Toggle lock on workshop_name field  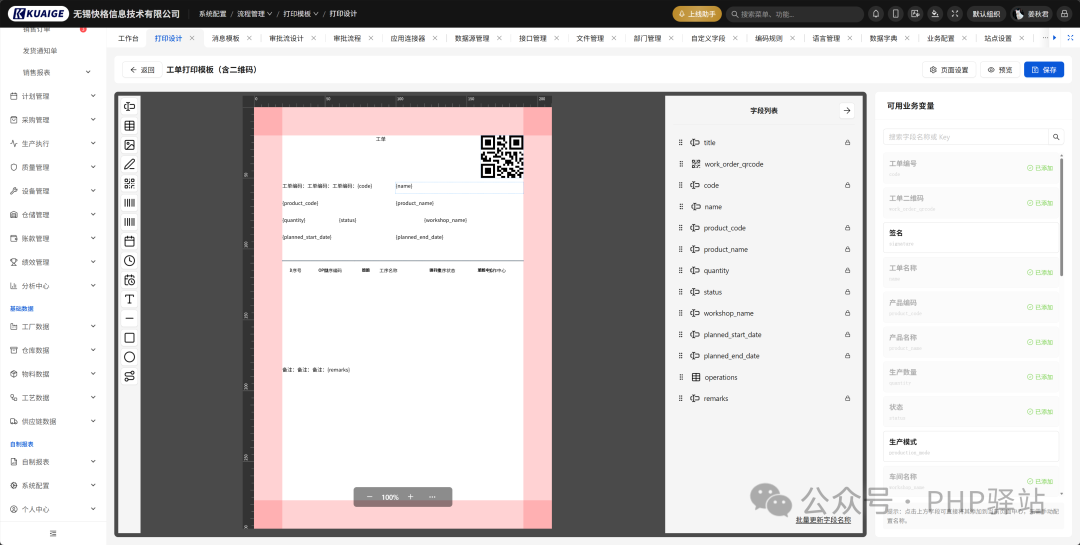point(847,313)
